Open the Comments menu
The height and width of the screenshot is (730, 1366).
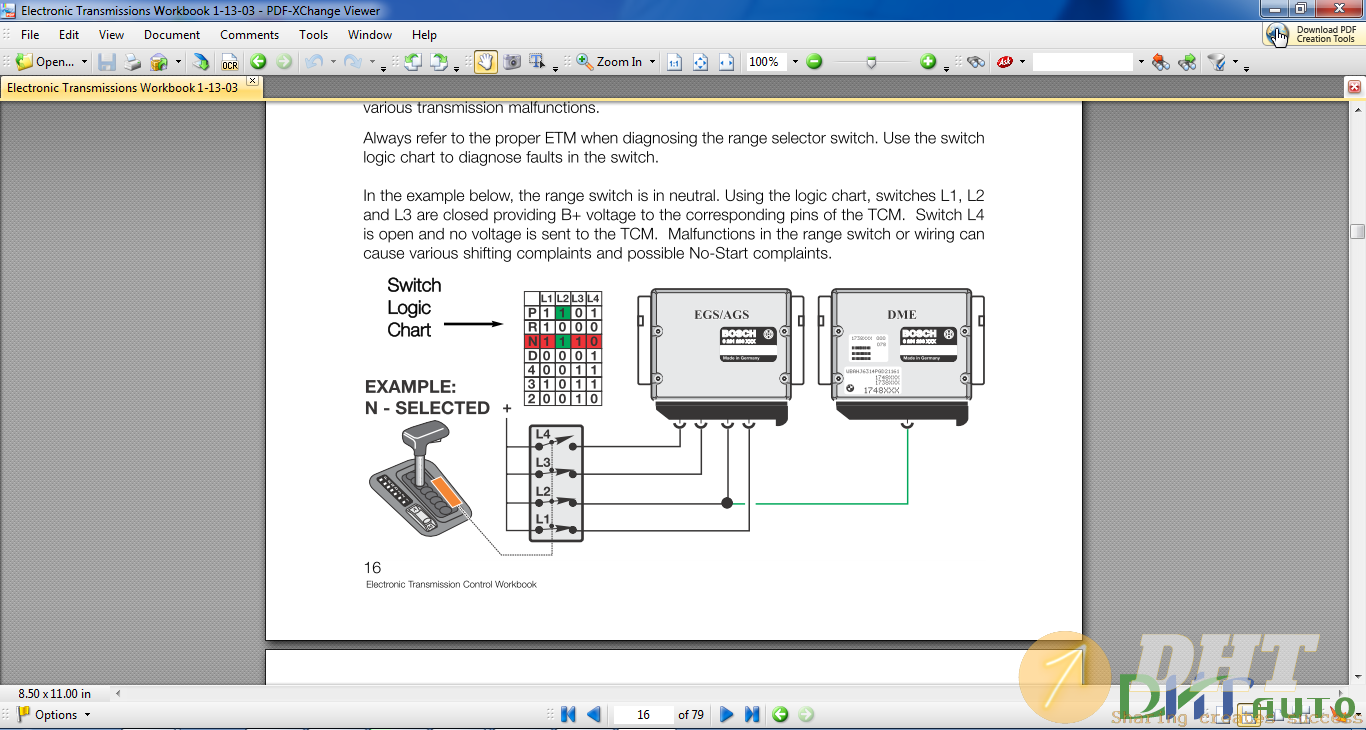point(250,35)
